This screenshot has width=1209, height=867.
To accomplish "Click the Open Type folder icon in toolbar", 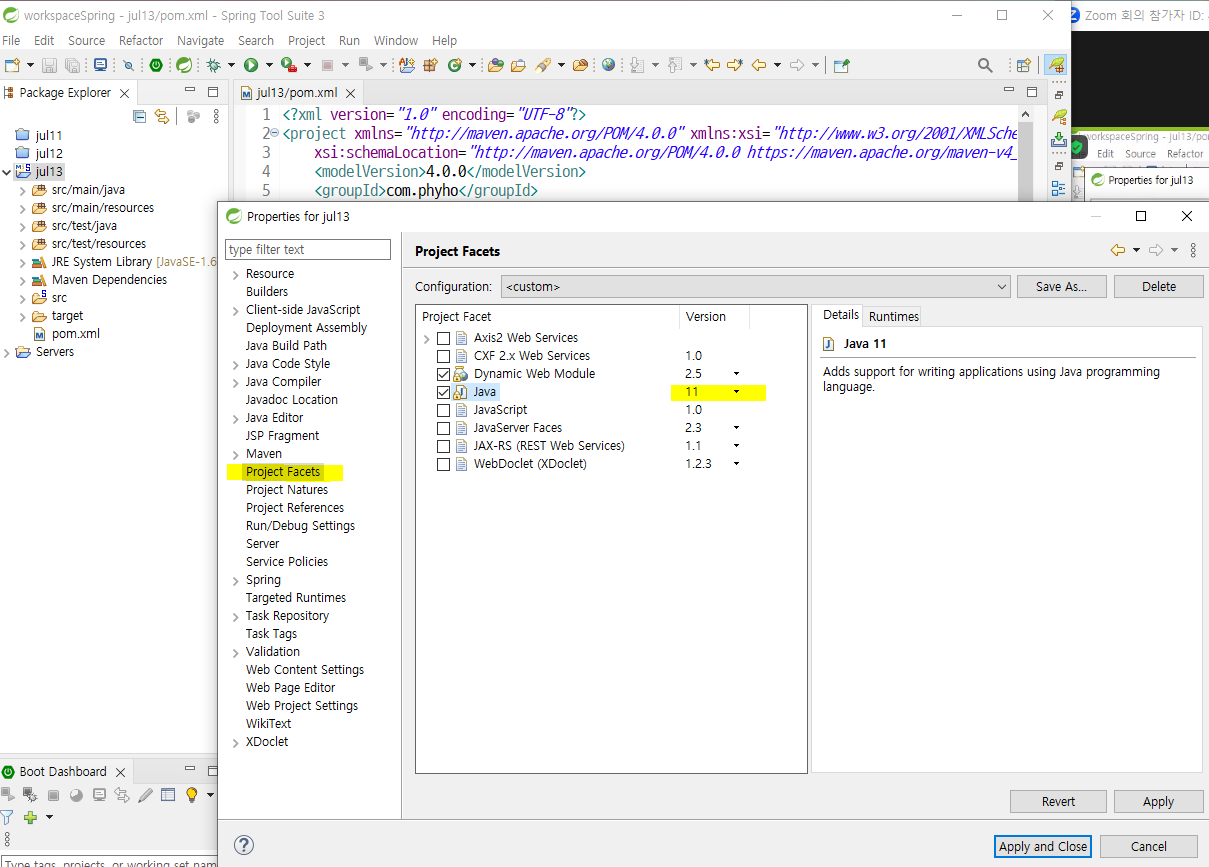I will click(495, 65).
